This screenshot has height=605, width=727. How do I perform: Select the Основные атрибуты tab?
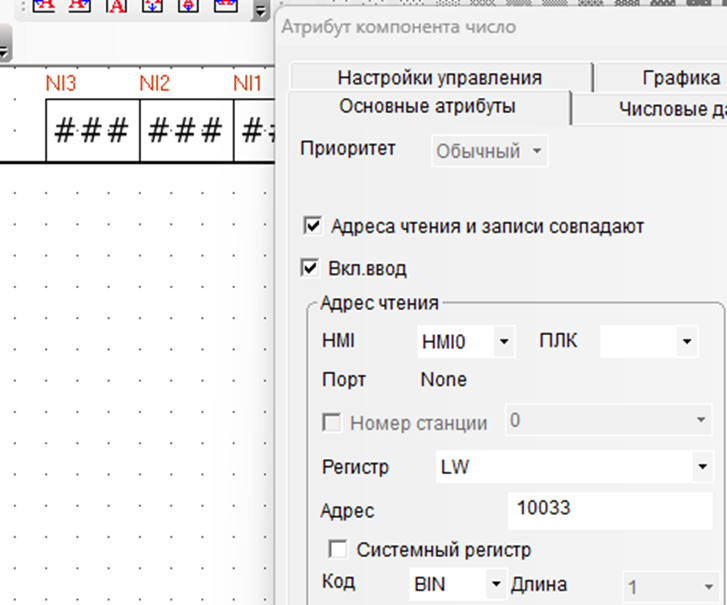[427, 106]
